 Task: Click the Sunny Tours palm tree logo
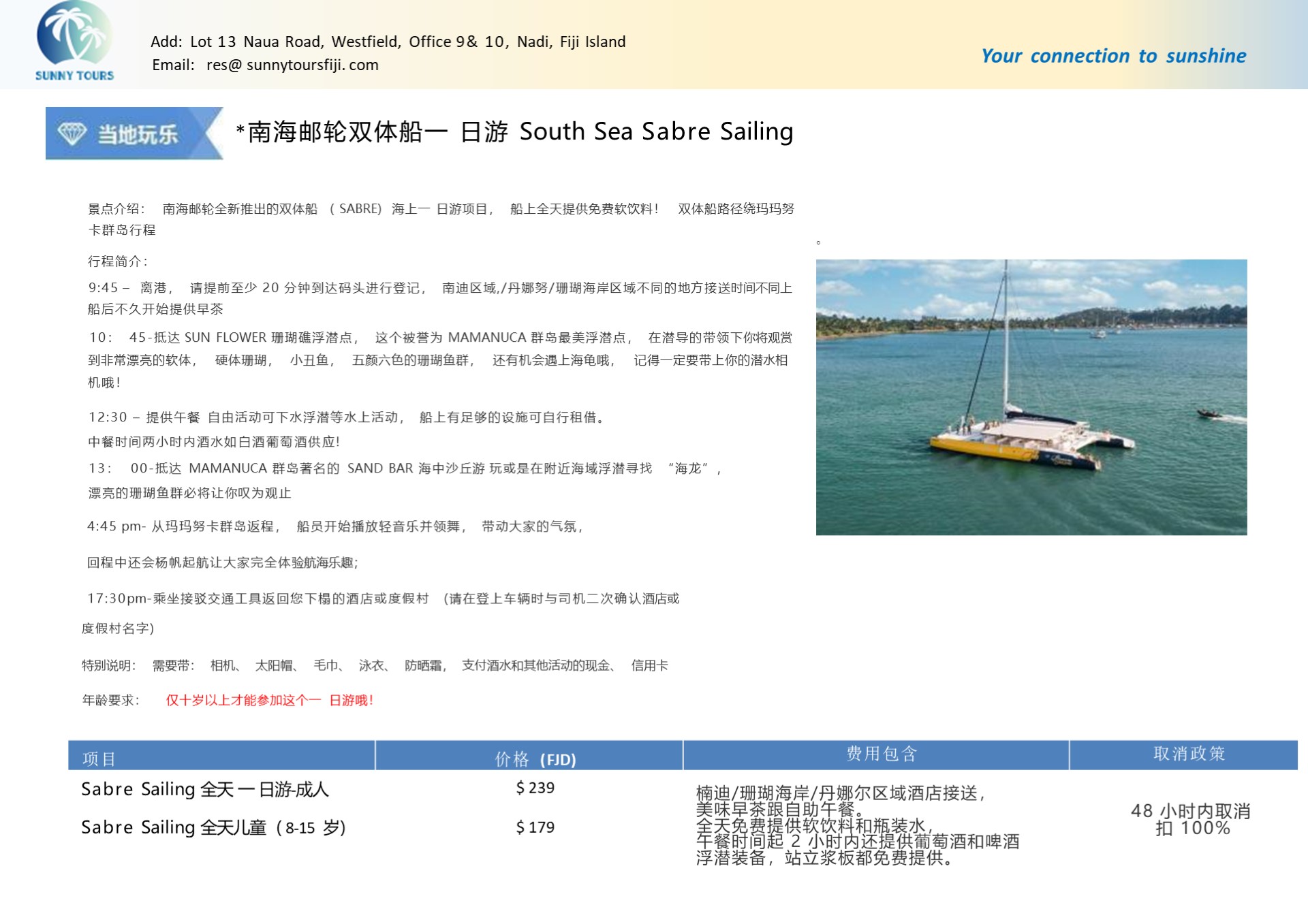click(74, 42)
